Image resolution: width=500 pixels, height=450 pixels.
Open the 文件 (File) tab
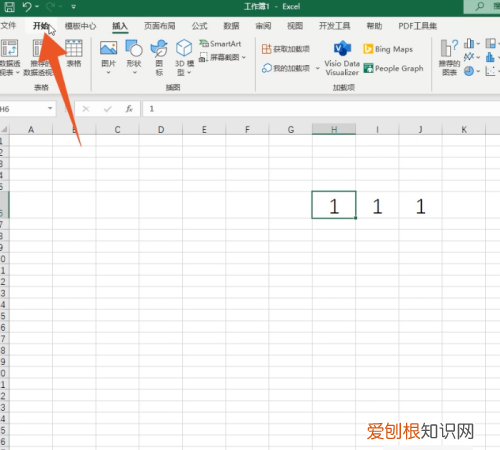point(8,26)
